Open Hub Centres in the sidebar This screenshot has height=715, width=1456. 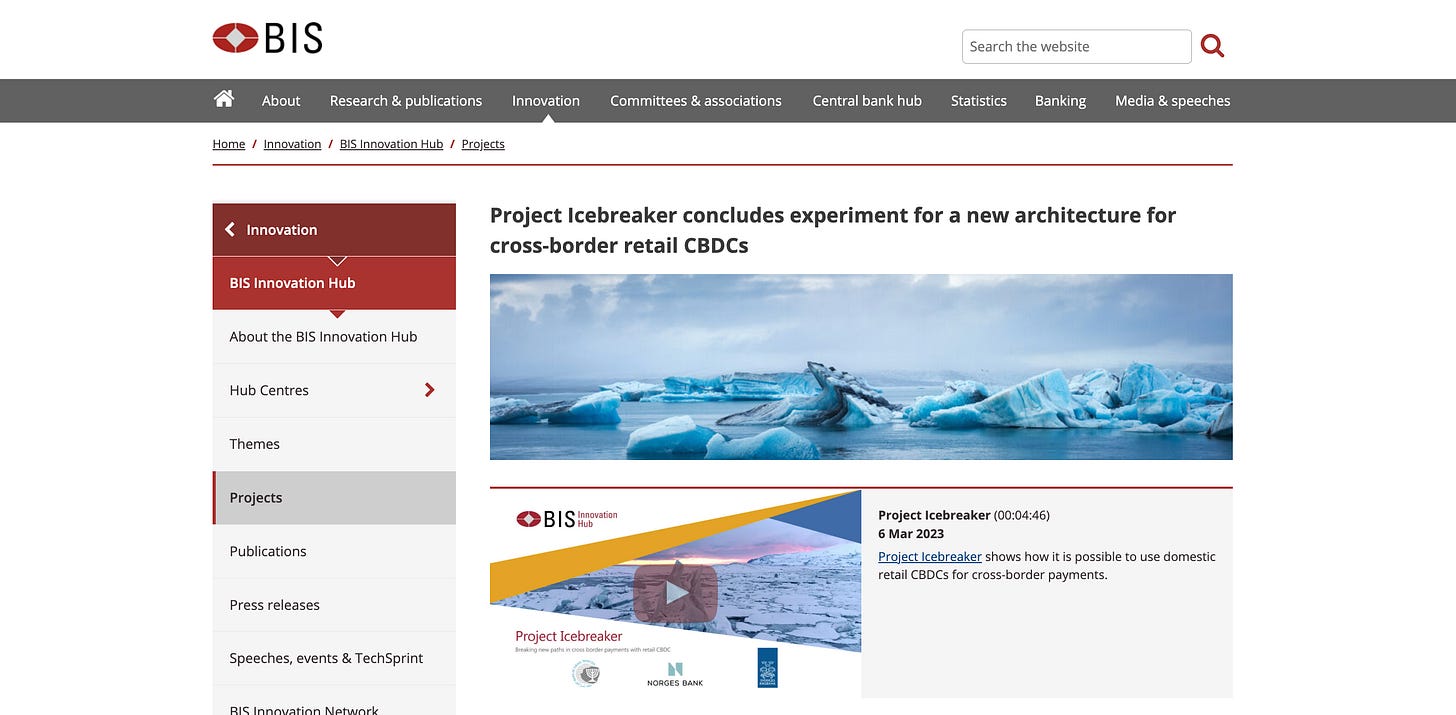[334, 391]
